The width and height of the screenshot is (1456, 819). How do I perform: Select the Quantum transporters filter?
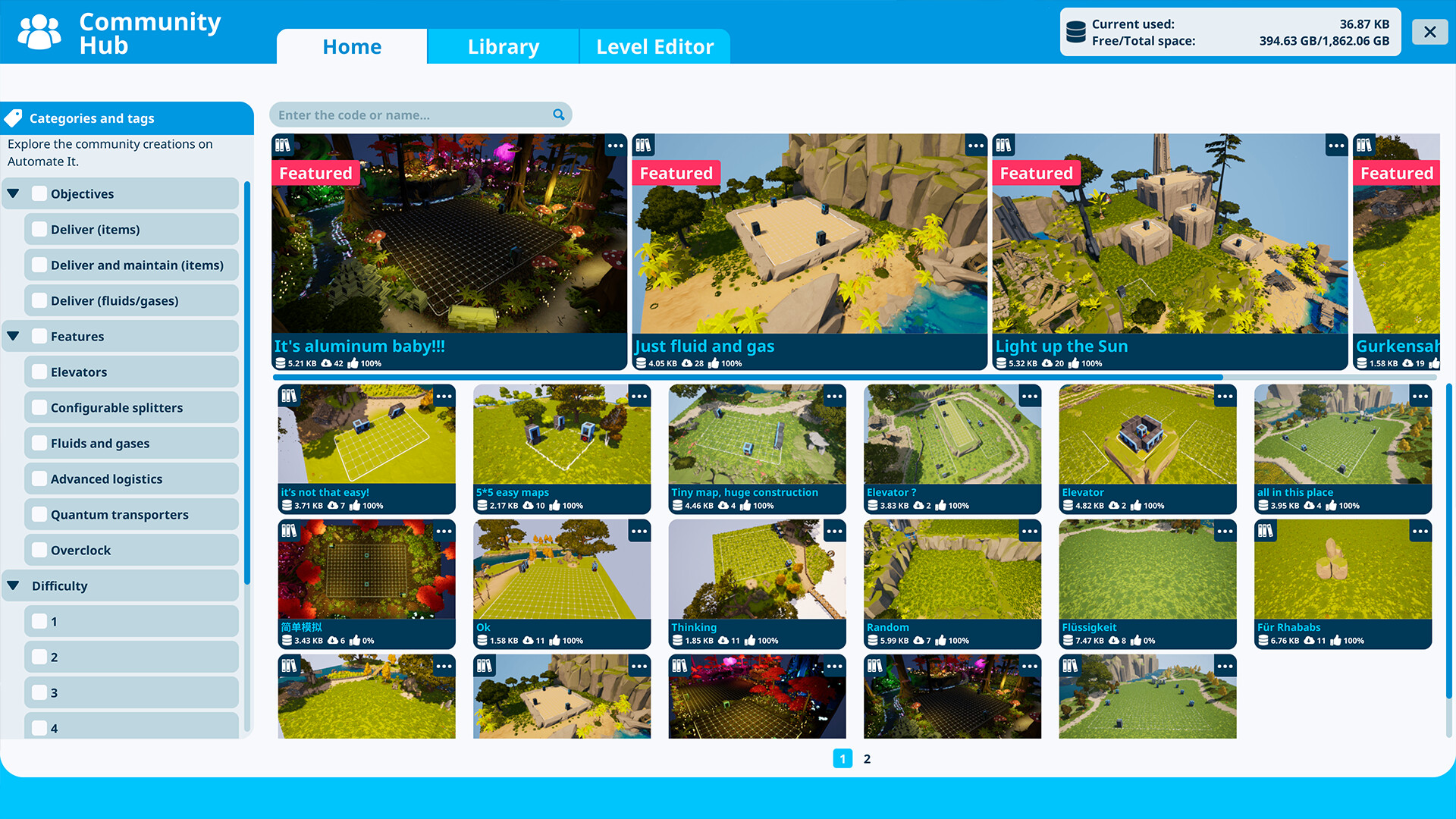coord(38,514)
